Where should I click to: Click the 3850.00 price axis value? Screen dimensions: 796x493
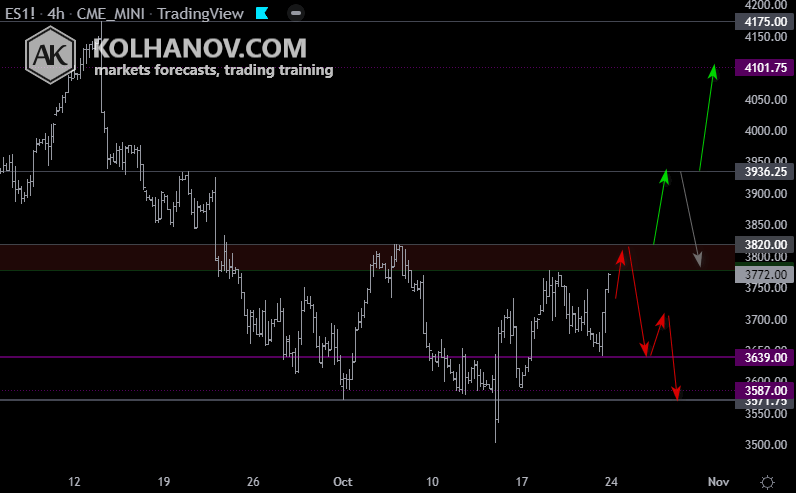(766, 224)
